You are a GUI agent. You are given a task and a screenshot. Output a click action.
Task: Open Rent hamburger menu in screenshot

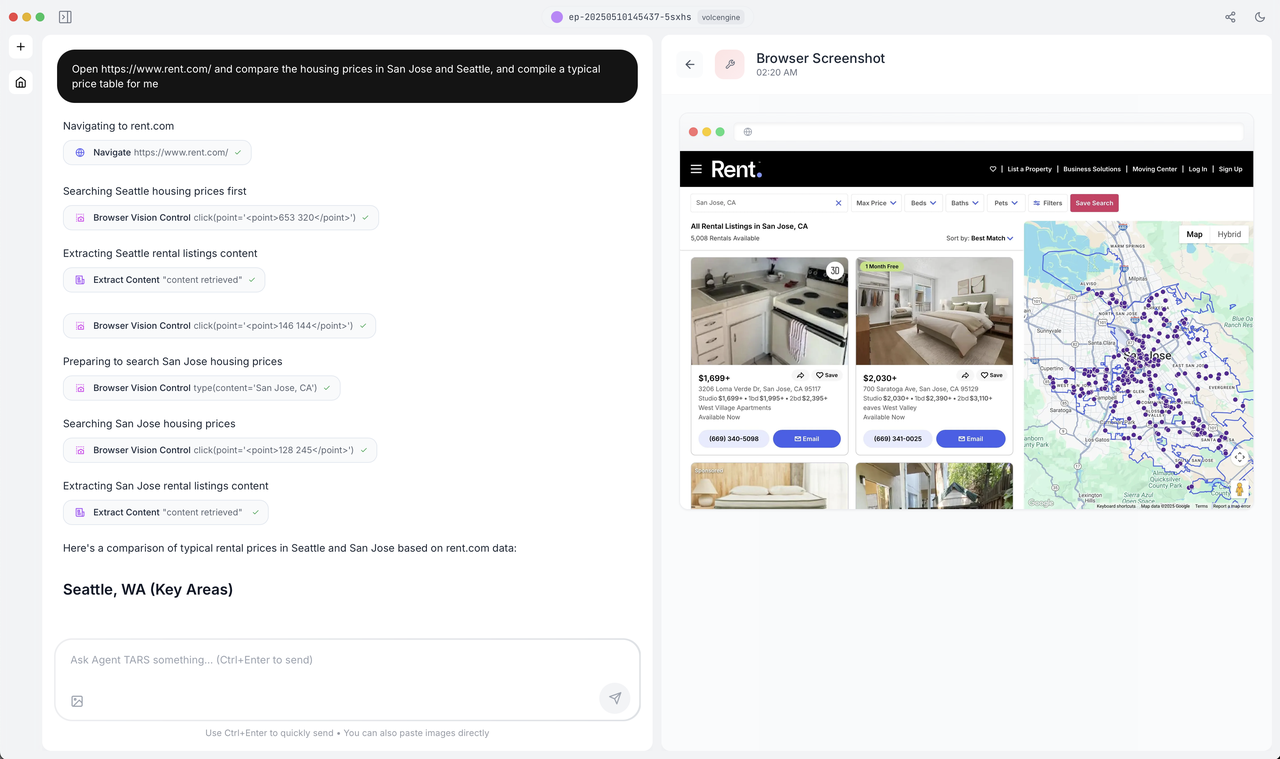(x=696, y=169)
